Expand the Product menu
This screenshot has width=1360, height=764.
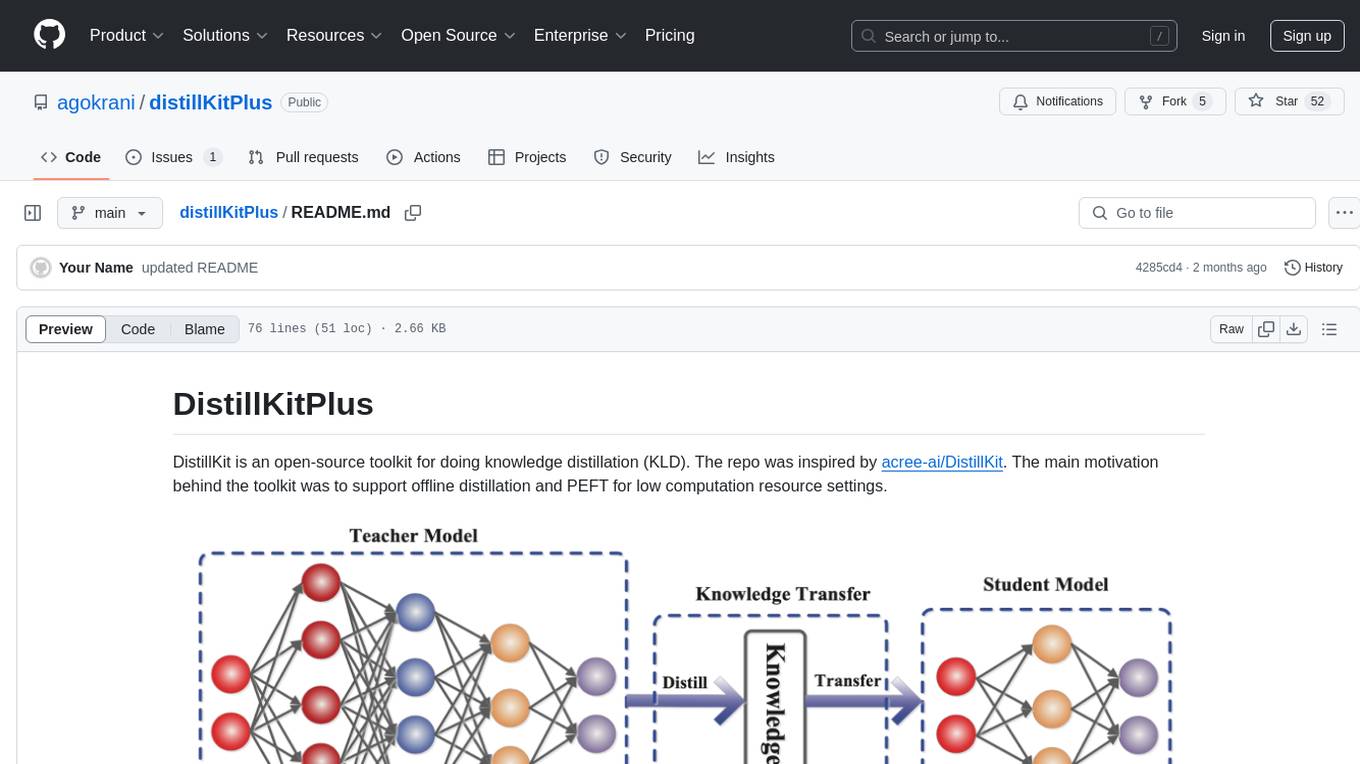coord(127,35)
